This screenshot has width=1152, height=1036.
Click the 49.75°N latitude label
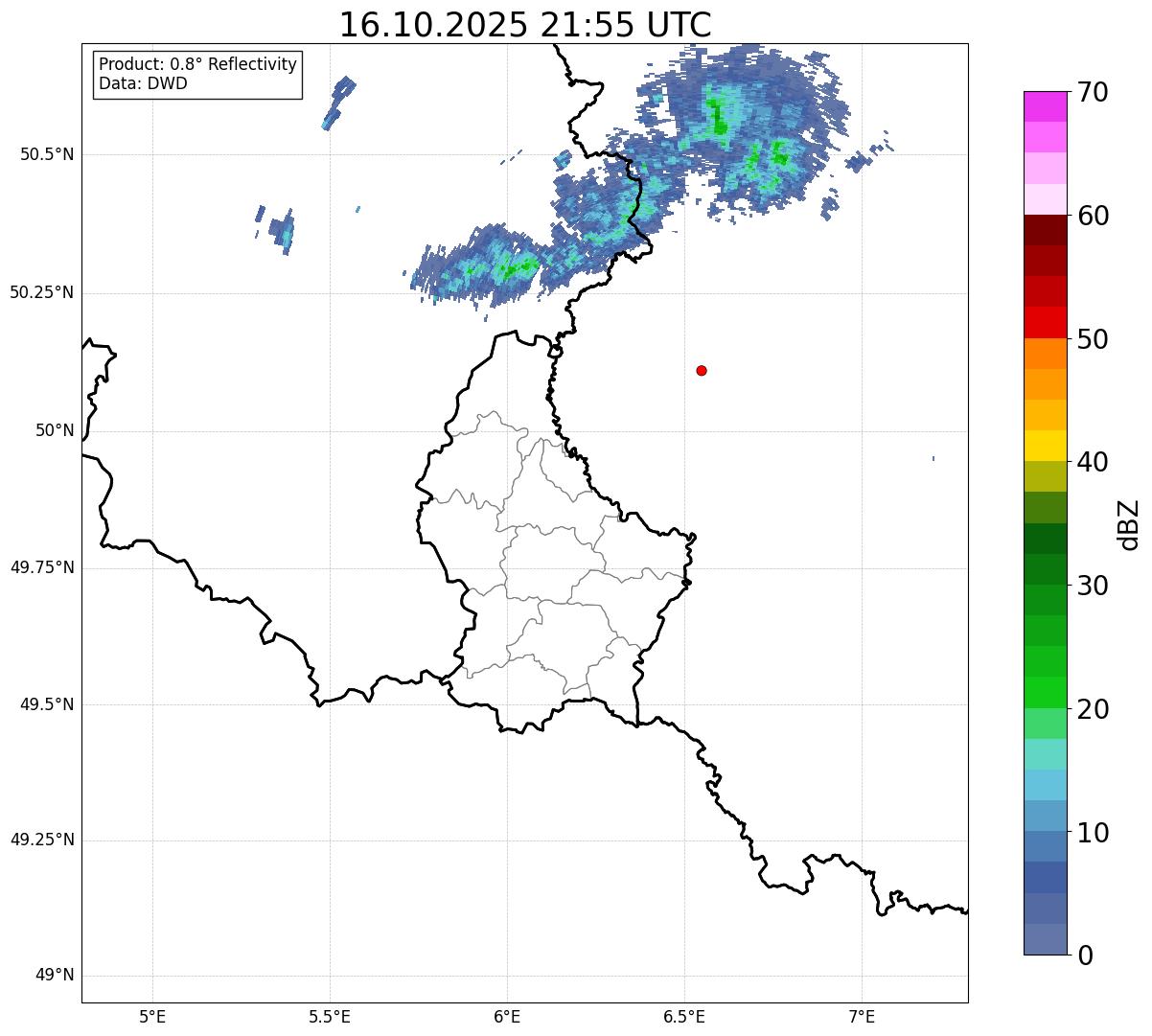[x=42, y=567]
